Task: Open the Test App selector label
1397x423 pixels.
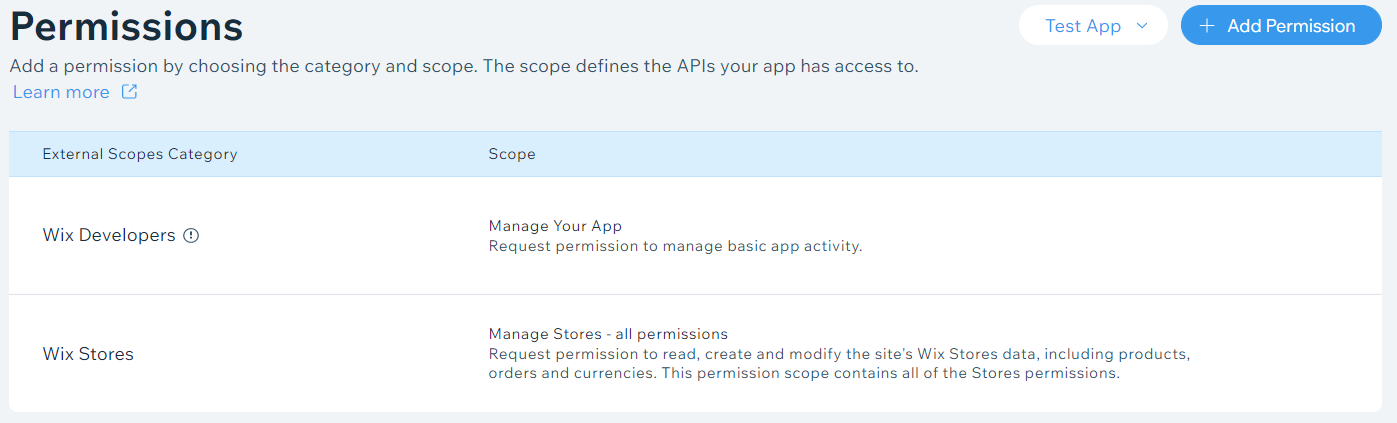Action: [x=1083, y=26]
